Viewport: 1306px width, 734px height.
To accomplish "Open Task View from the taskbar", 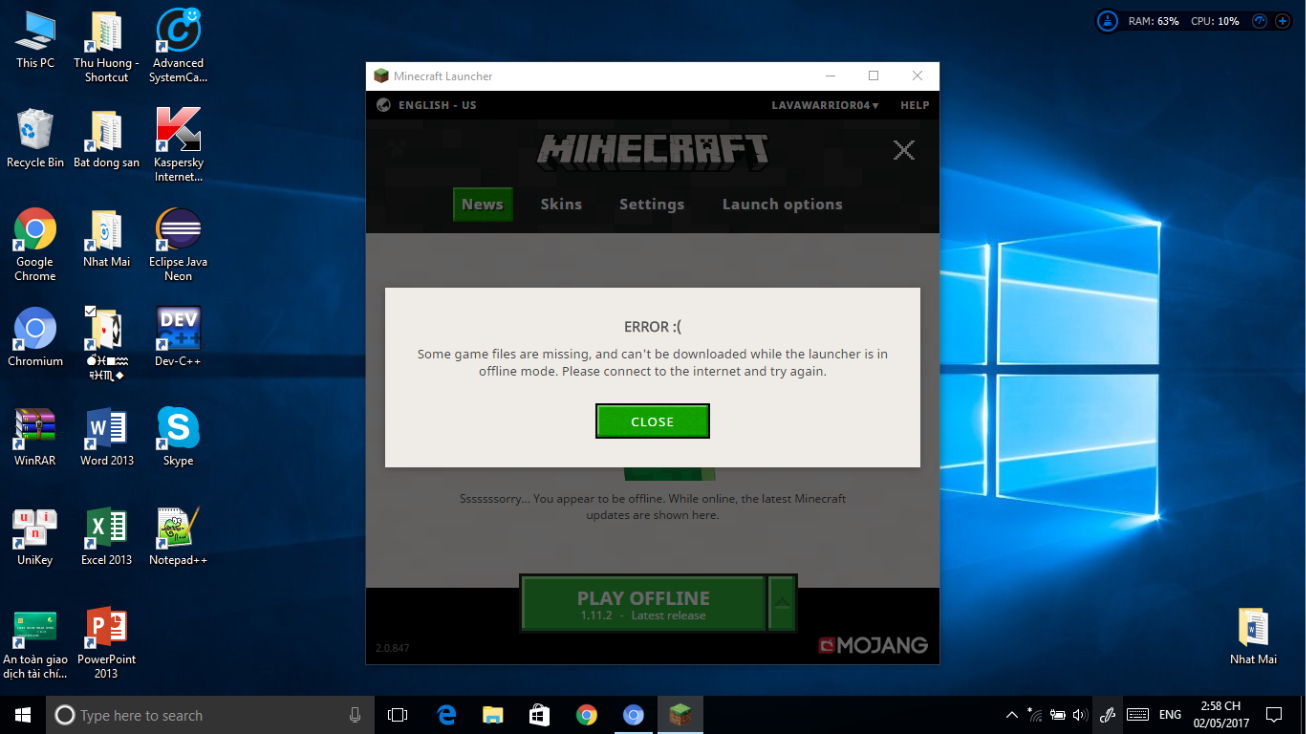I will pos(398,715).
